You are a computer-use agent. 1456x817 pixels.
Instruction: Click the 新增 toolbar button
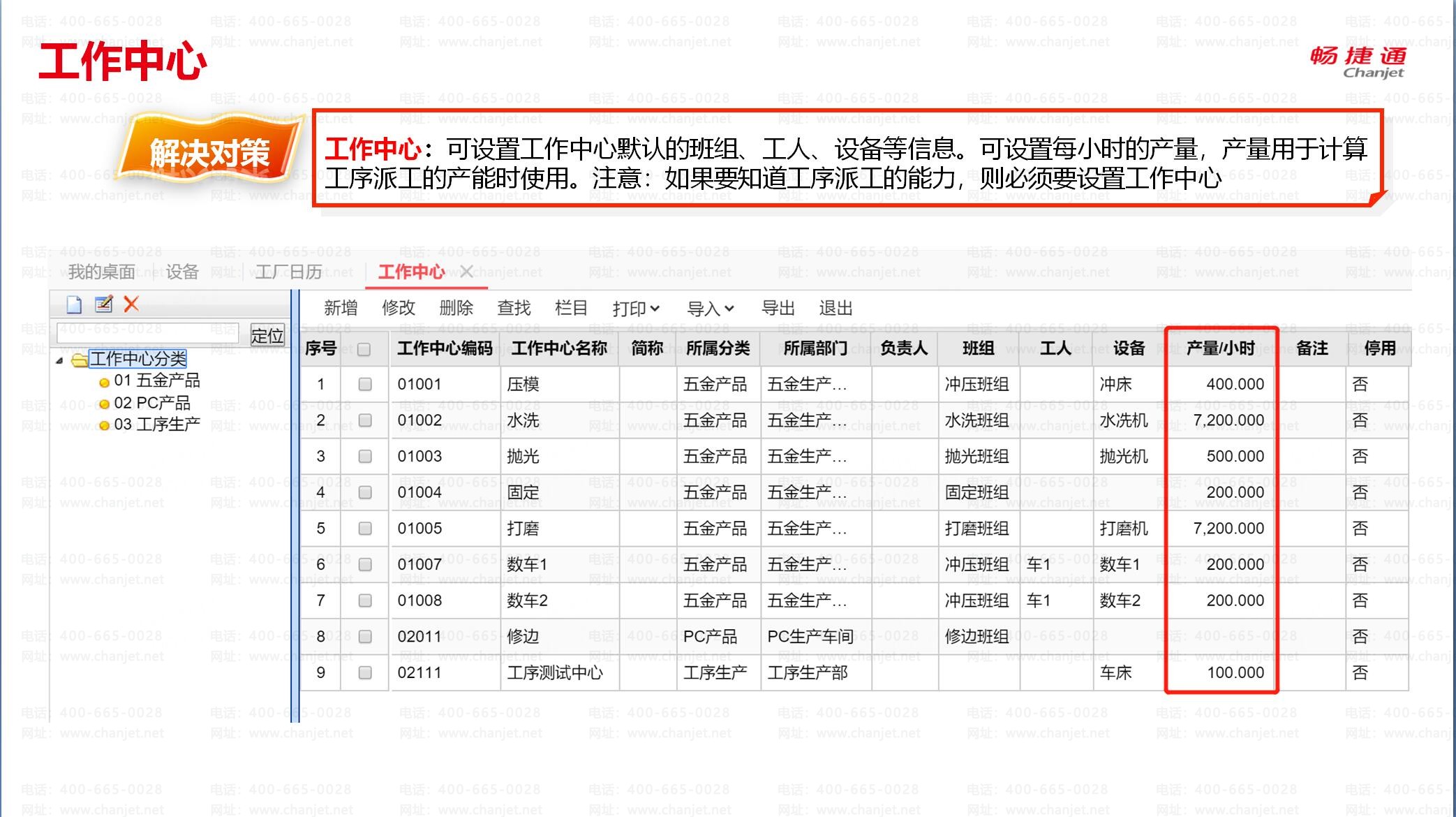(x=341, y=308)
